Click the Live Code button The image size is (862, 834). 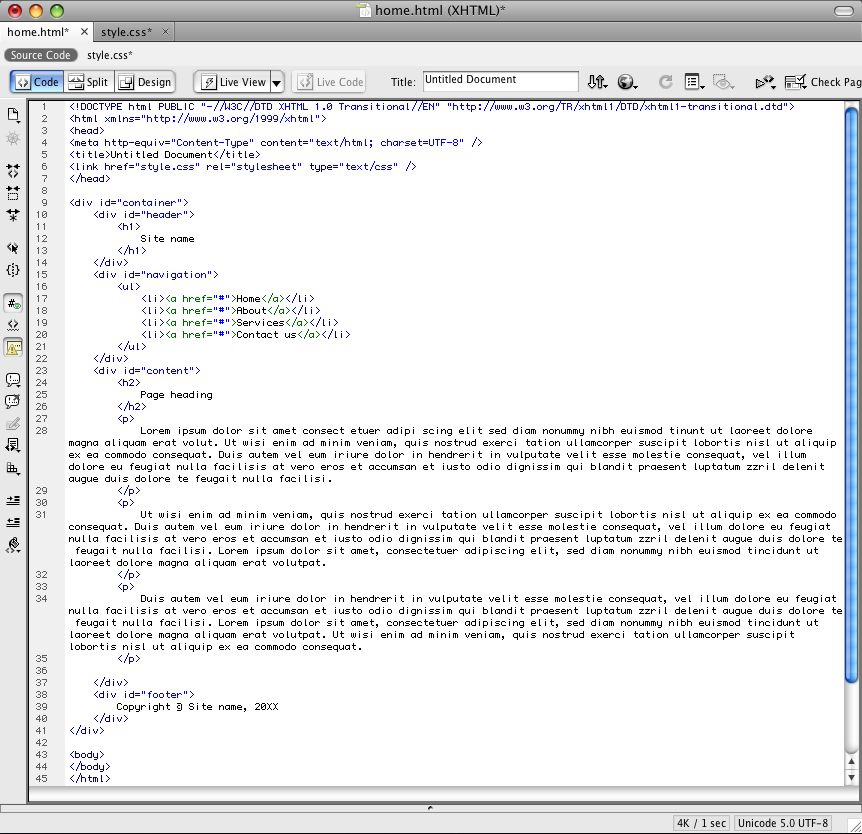click(330, 82)
